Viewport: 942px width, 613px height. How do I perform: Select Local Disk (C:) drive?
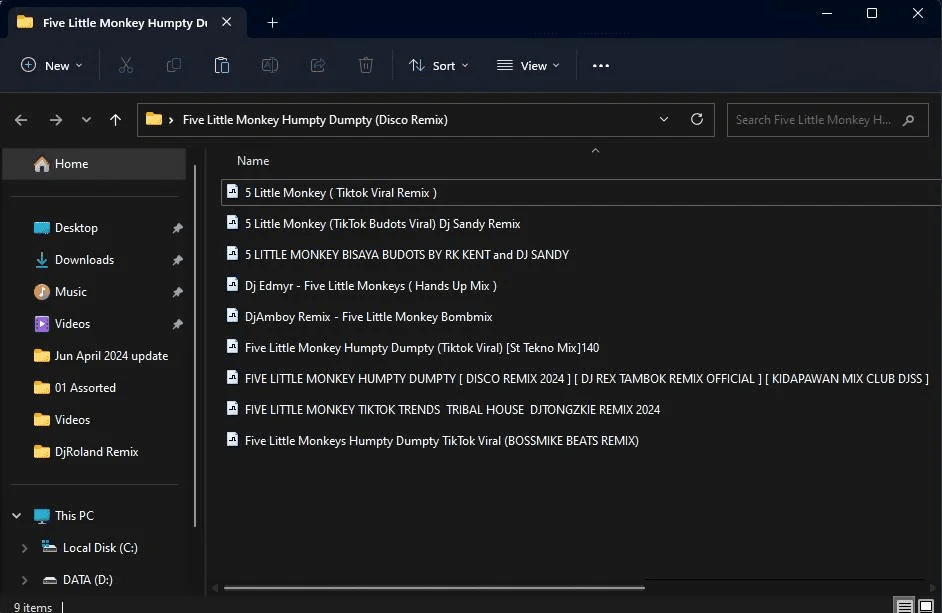100,547
